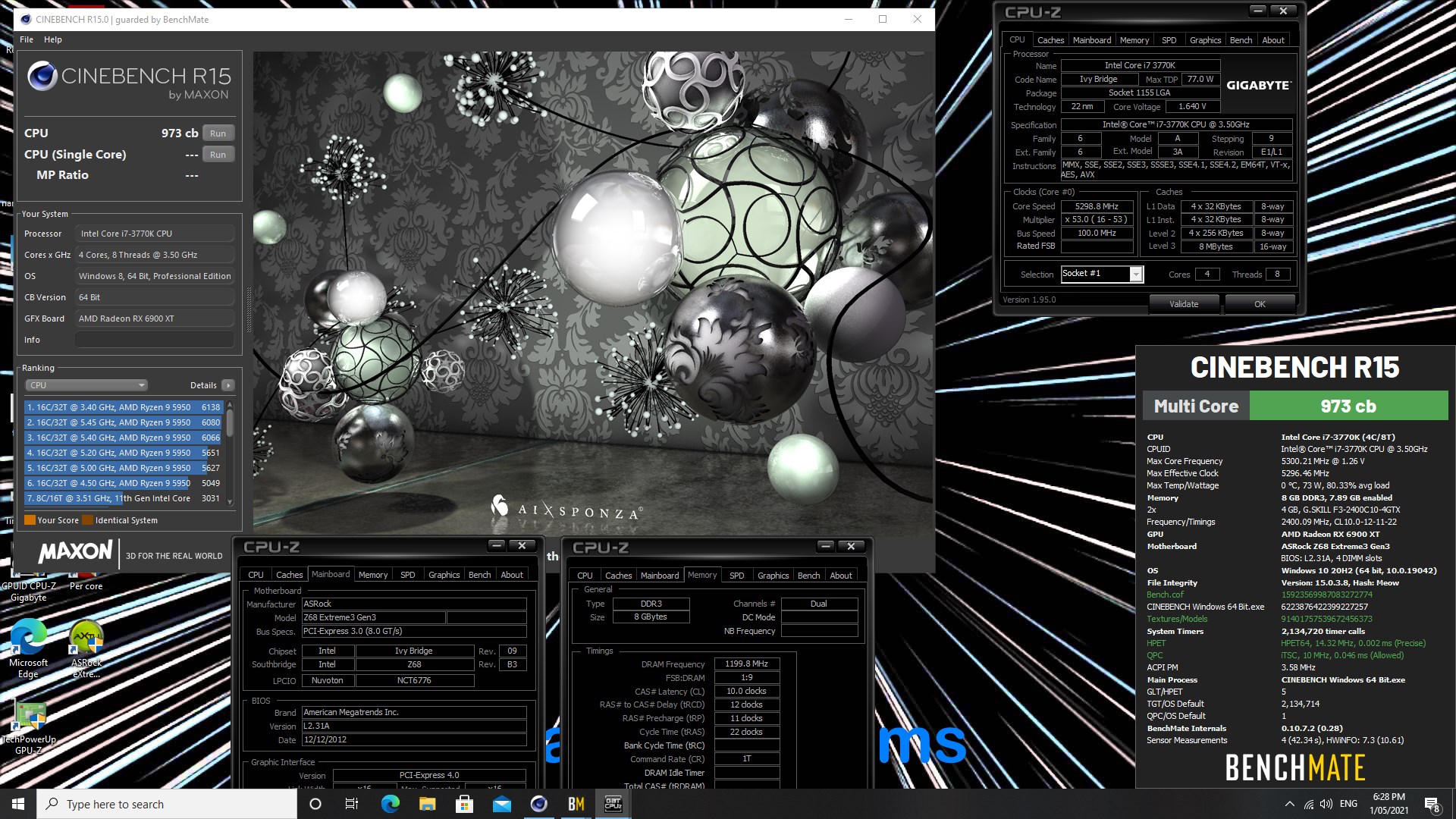This screenshot has height=819, width=1456.
Task: Open Mail app from taskbar
Action: [501, 804]
